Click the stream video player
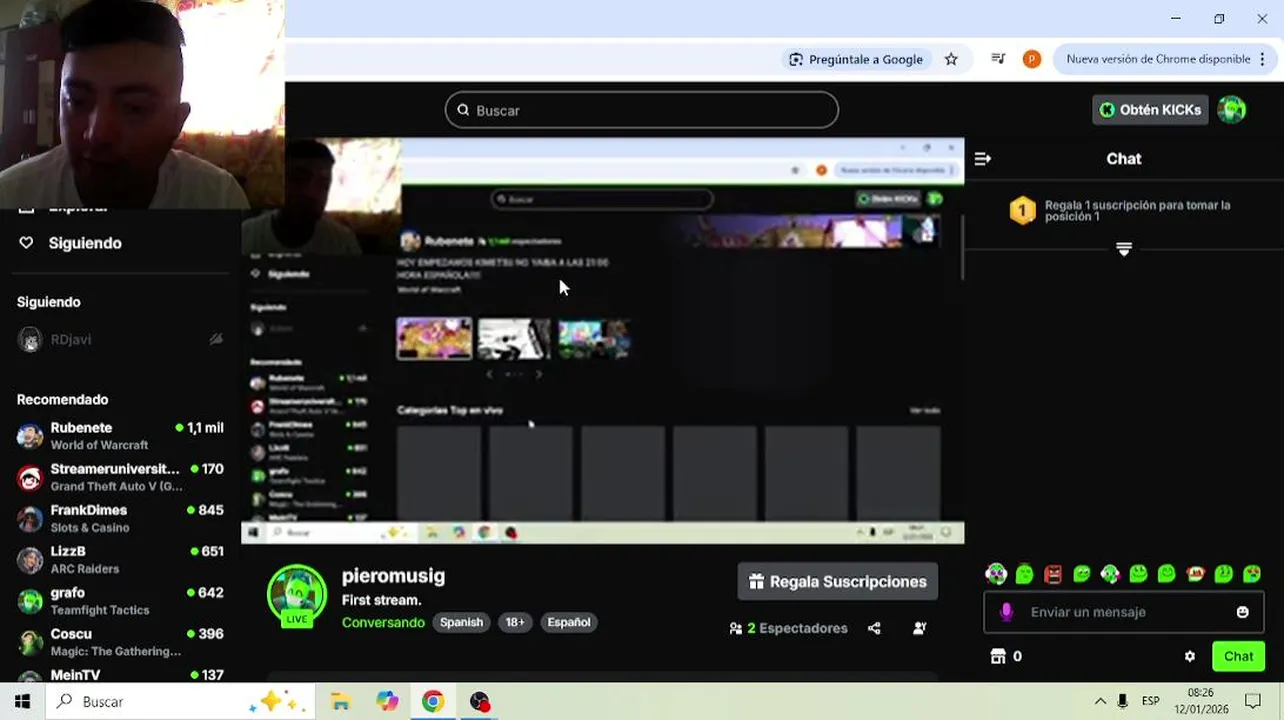1284x720 pixels. [x=603, y=341]
